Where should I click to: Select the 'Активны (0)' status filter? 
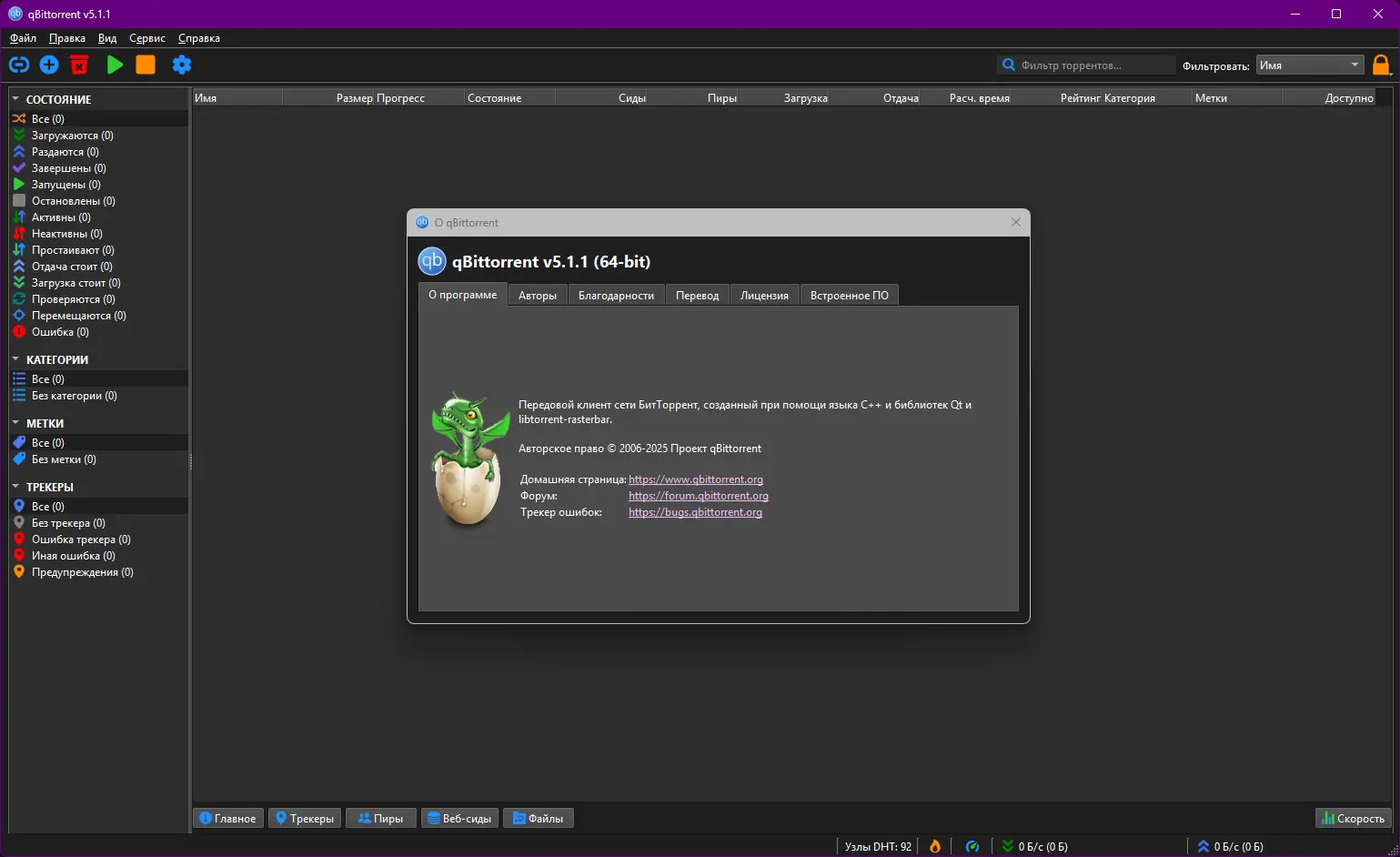click(x=99, y=217)
